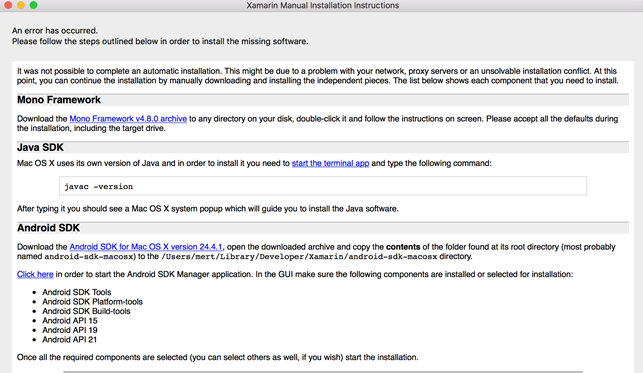Click the Xamarin Manual Installation Instructions title bar
Screen dimensions: 643x373
click(322, 5)
